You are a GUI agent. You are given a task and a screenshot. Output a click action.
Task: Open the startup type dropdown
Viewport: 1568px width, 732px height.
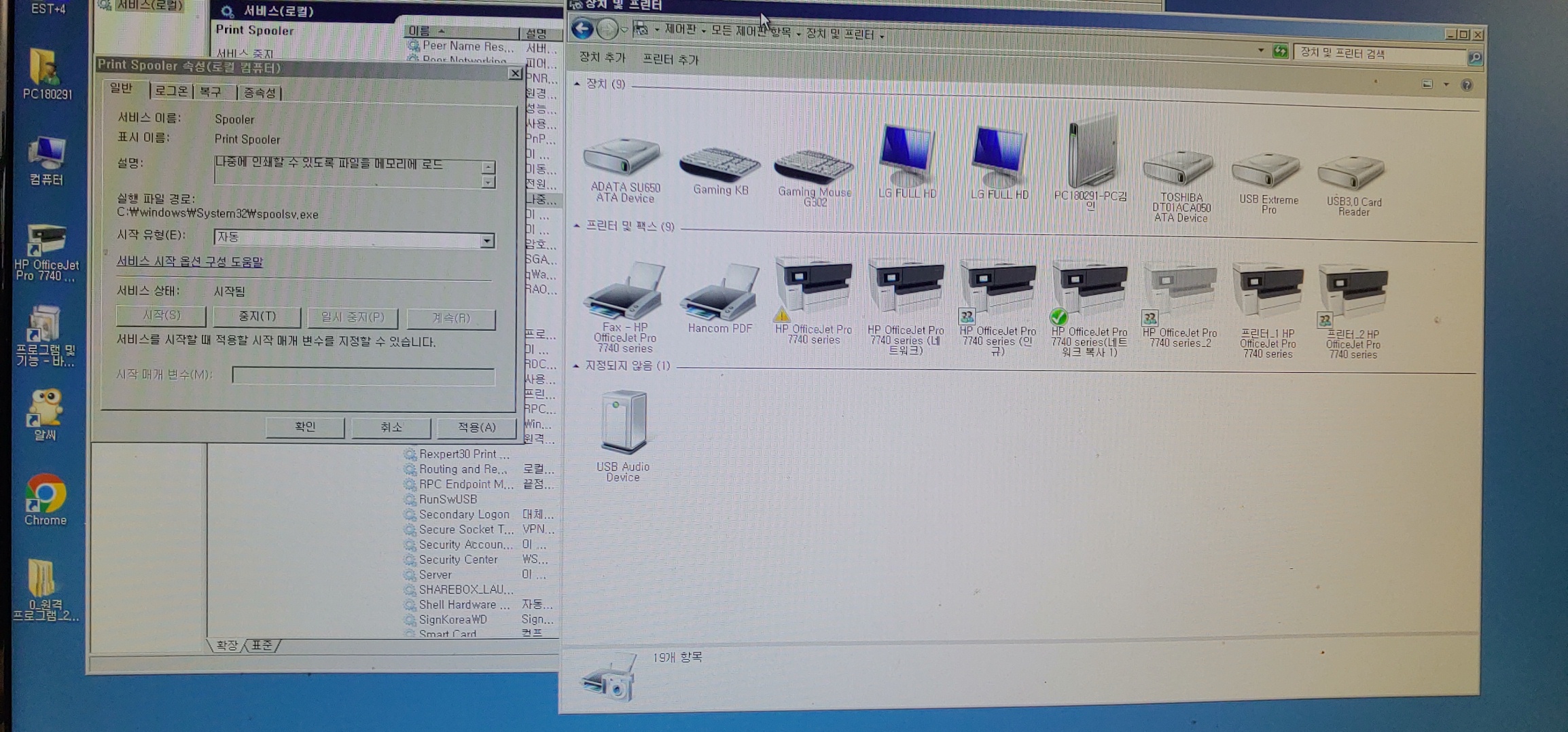pos(486,240)
